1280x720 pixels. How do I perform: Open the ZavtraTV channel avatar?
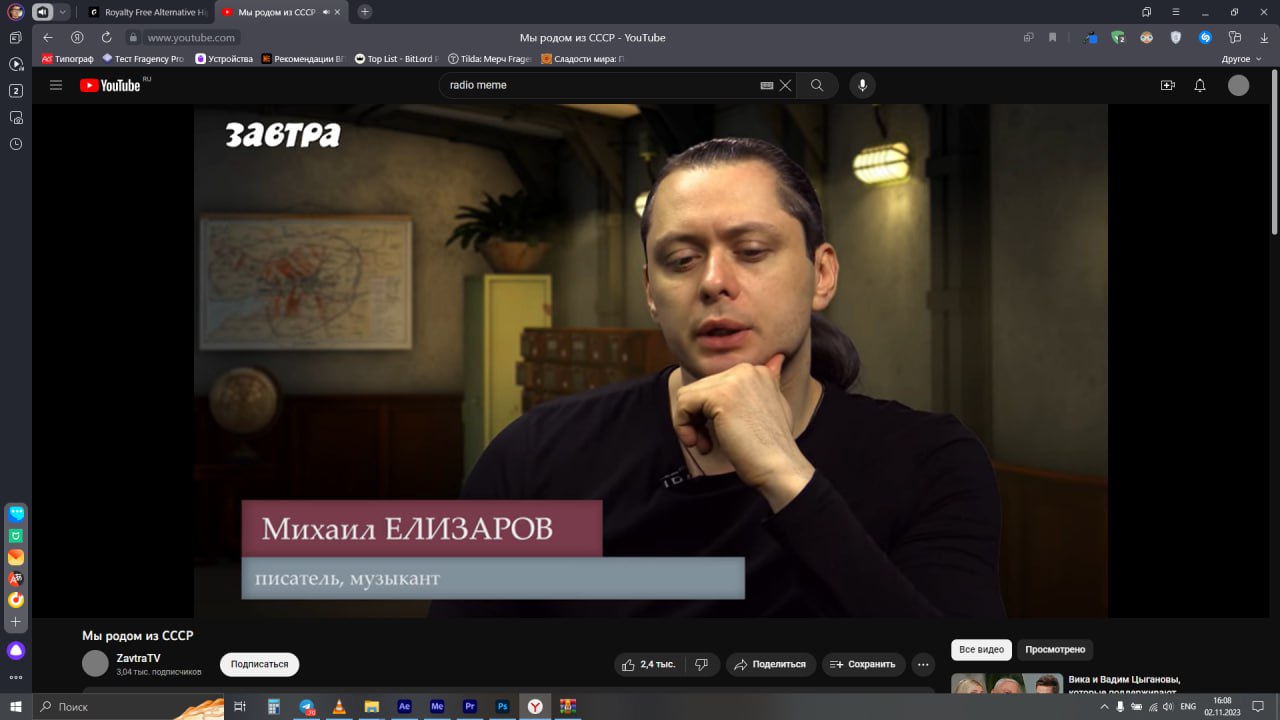pyautogui.click(x=95, y=663)
